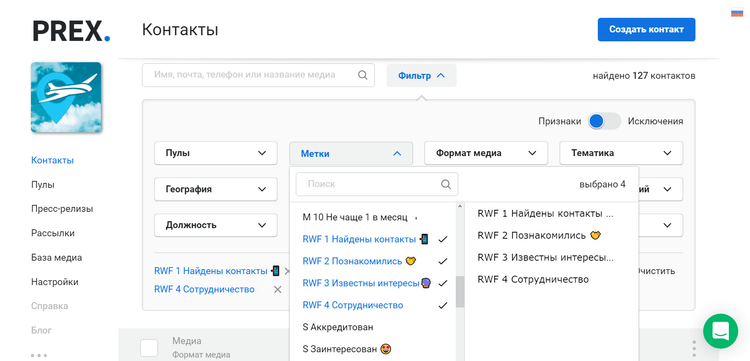Open the Формат медиа dropdown
This screenshot has height=361, width=750.
pyautogui.click(x=486, y=153)
